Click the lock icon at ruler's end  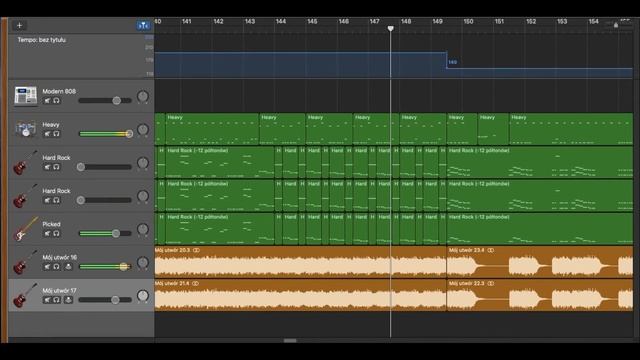tap(616, 25)
